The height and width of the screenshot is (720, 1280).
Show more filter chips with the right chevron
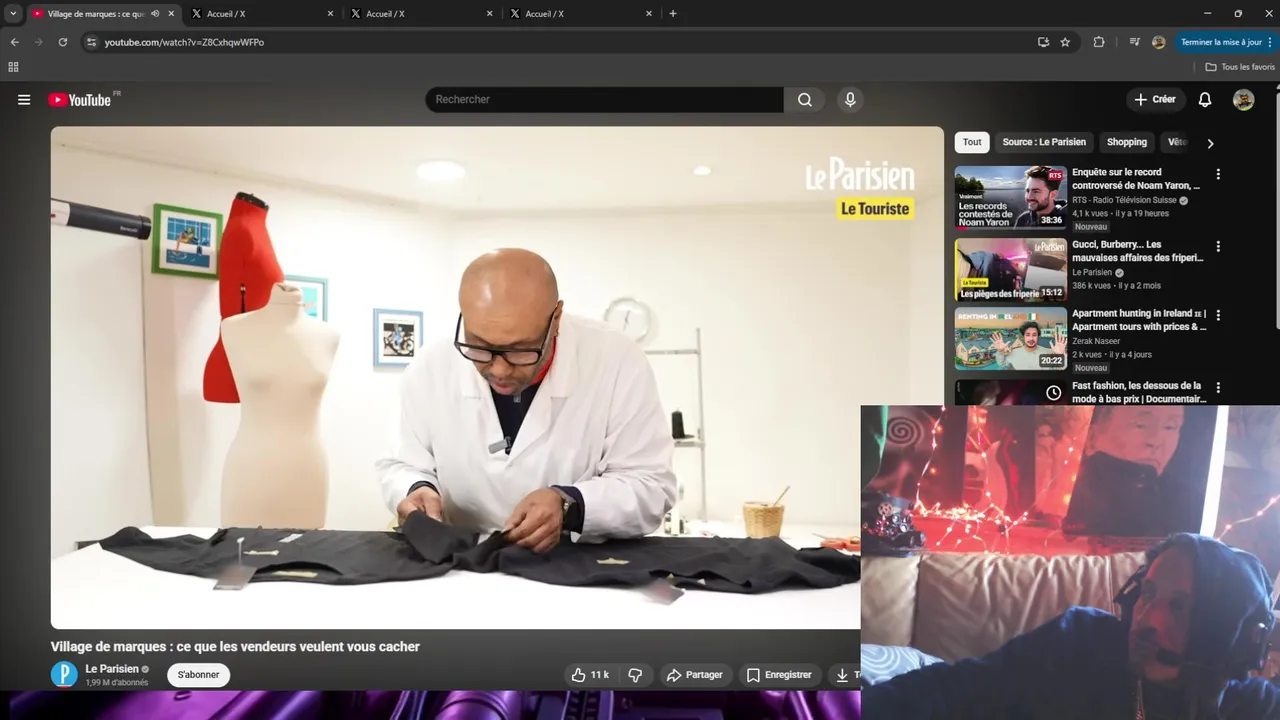point(1210,143)
